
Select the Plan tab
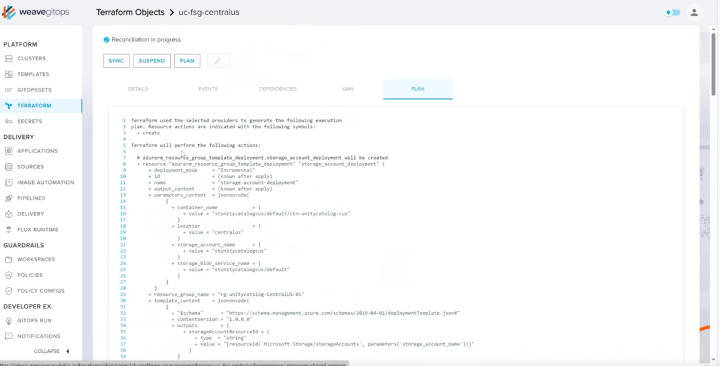coord(418,89)
